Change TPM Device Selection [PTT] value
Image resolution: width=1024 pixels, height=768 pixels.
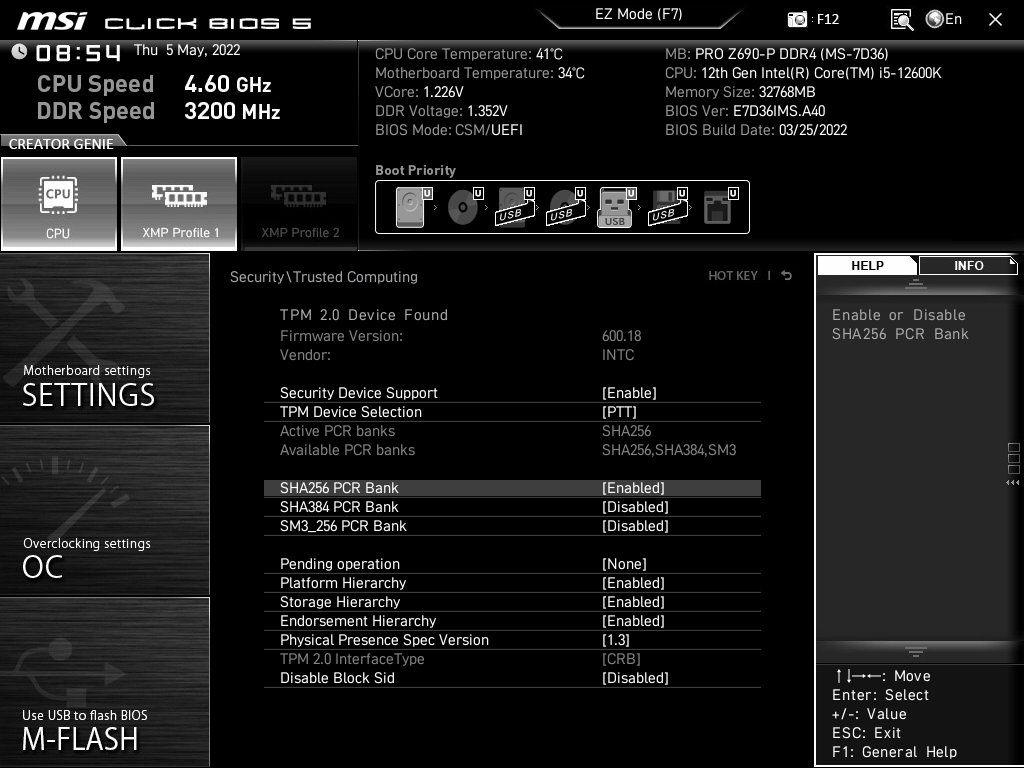pyautogui.click(x=512, y=412)
